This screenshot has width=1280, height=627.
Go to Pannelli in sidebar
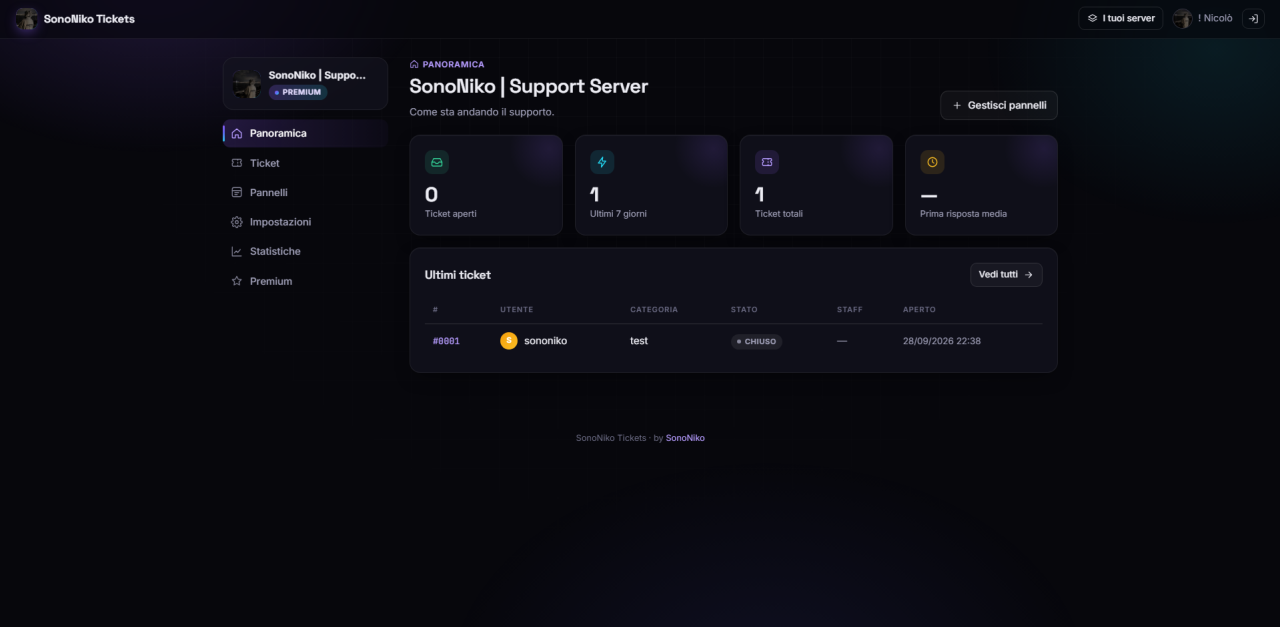[x=305, y=192]
